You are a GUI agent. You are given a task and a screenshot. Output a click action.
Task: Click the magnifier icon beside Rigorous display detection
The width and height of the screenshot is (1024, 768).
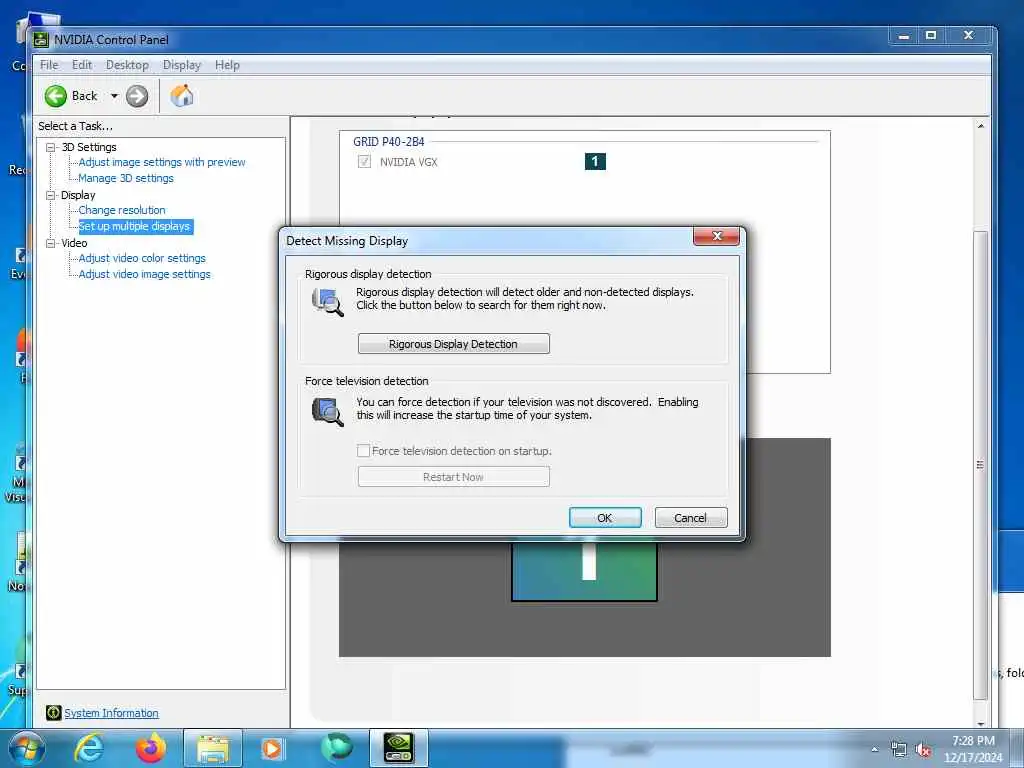(328, 302)
